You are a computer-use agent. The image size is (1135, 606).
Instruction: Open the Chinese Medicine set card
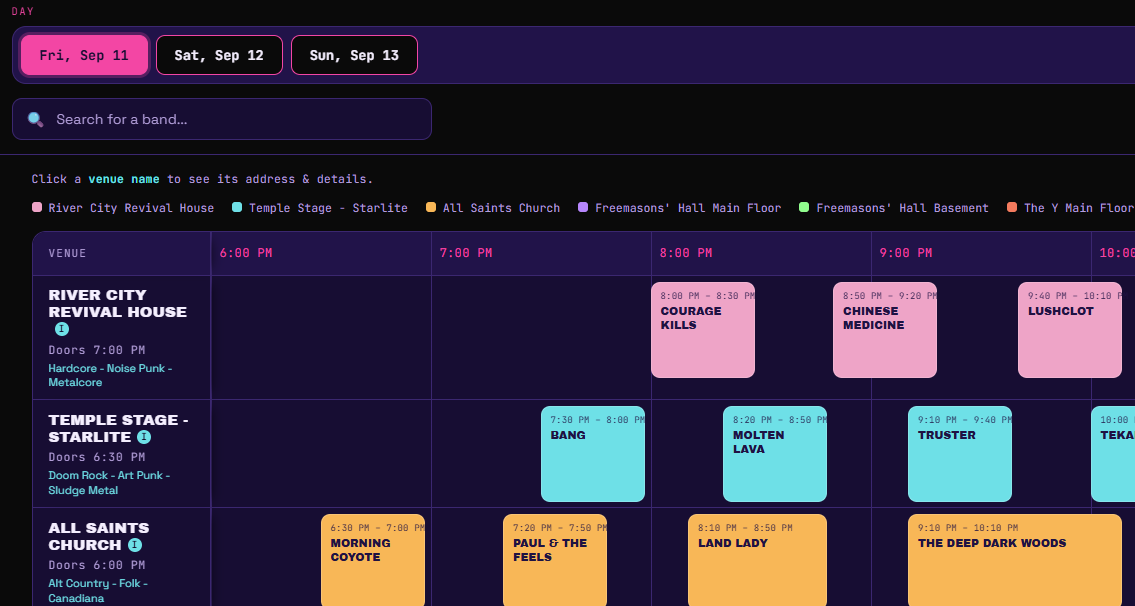click(885, 330)
